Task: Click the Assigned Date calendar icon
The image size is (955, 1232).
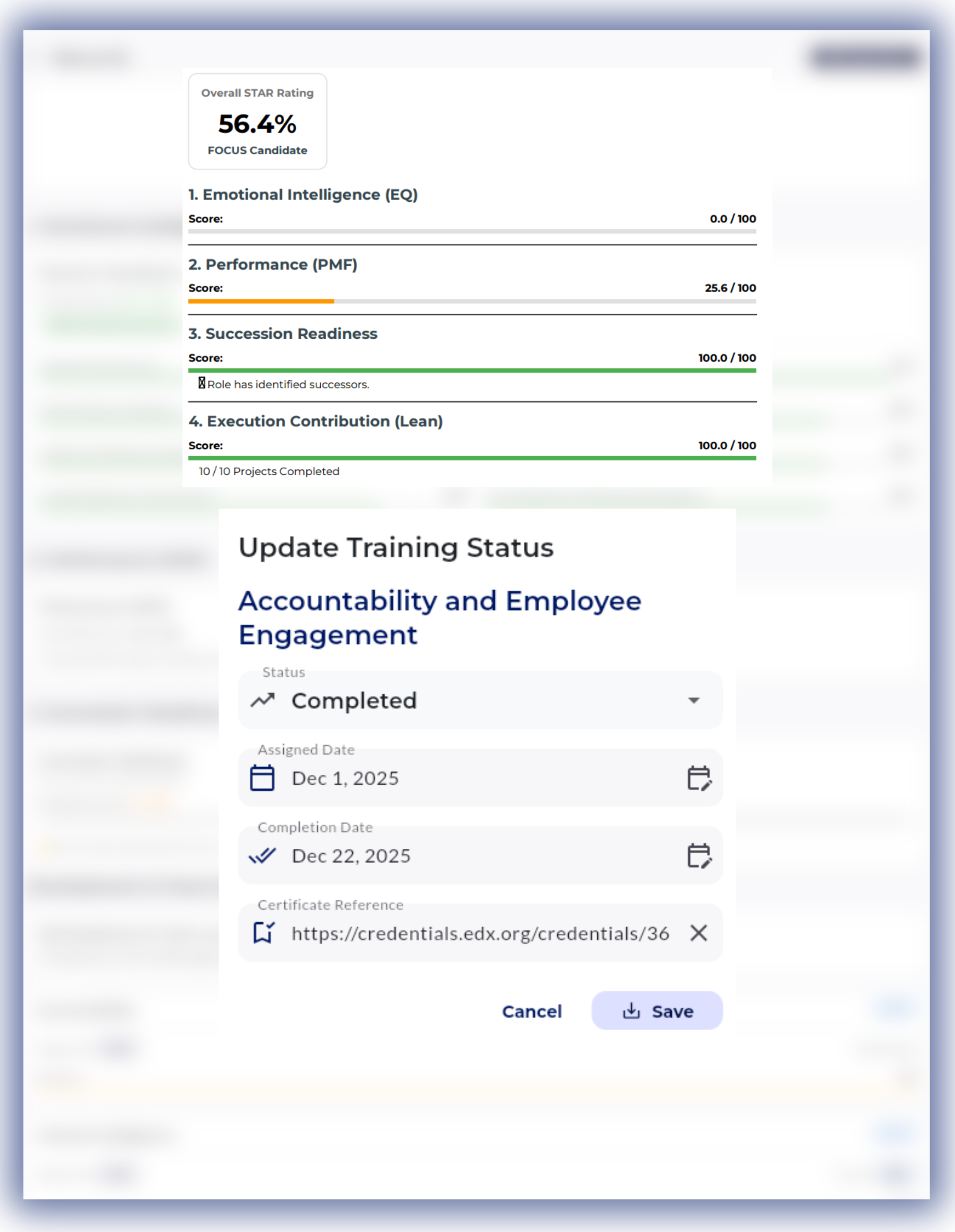Action: tap(262, 778)
